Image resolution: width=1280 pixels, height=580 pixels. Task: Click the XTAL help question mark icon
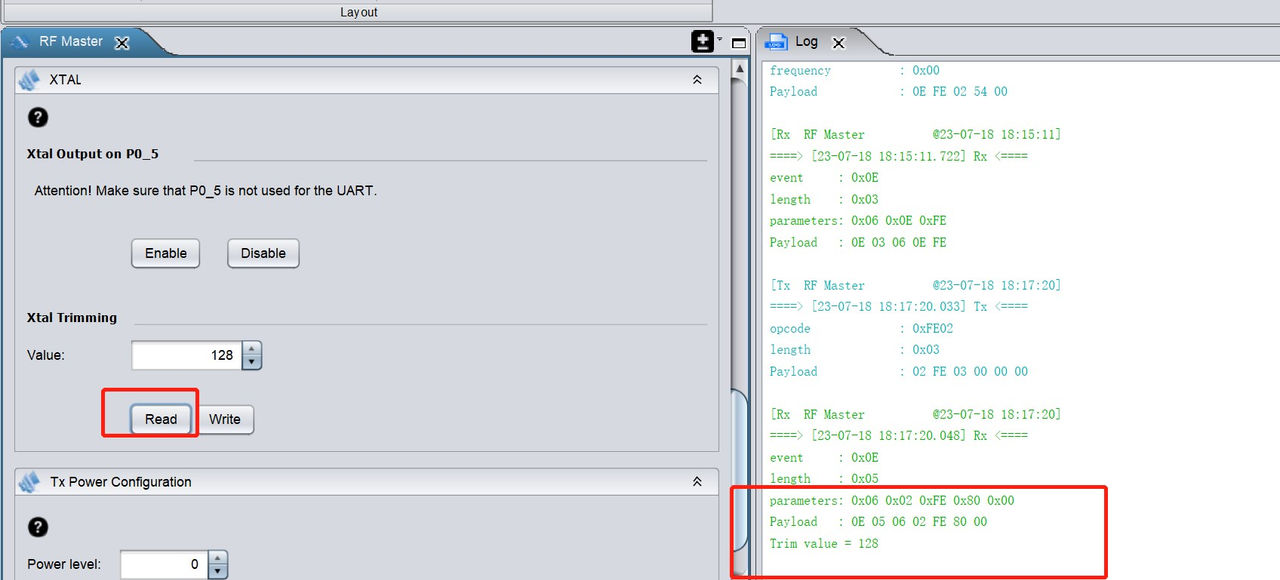(x=37, y=117)
